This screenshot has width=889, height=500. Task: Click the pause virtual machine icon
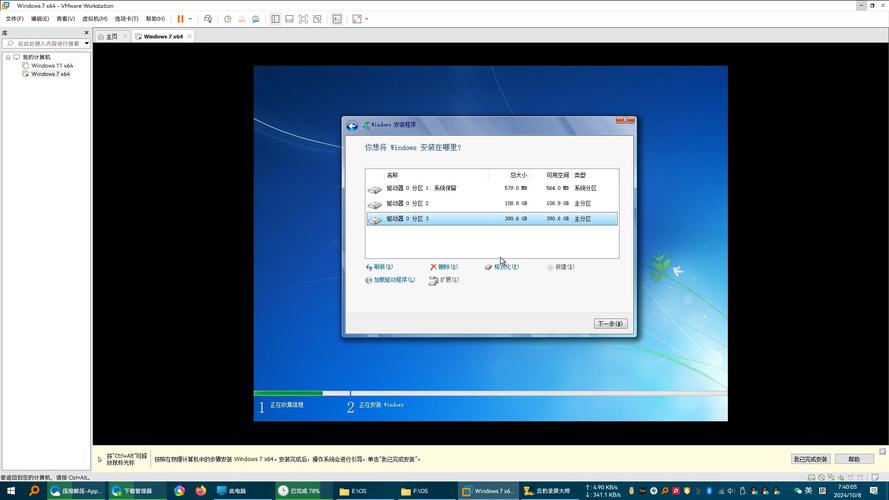coord(180,19)
